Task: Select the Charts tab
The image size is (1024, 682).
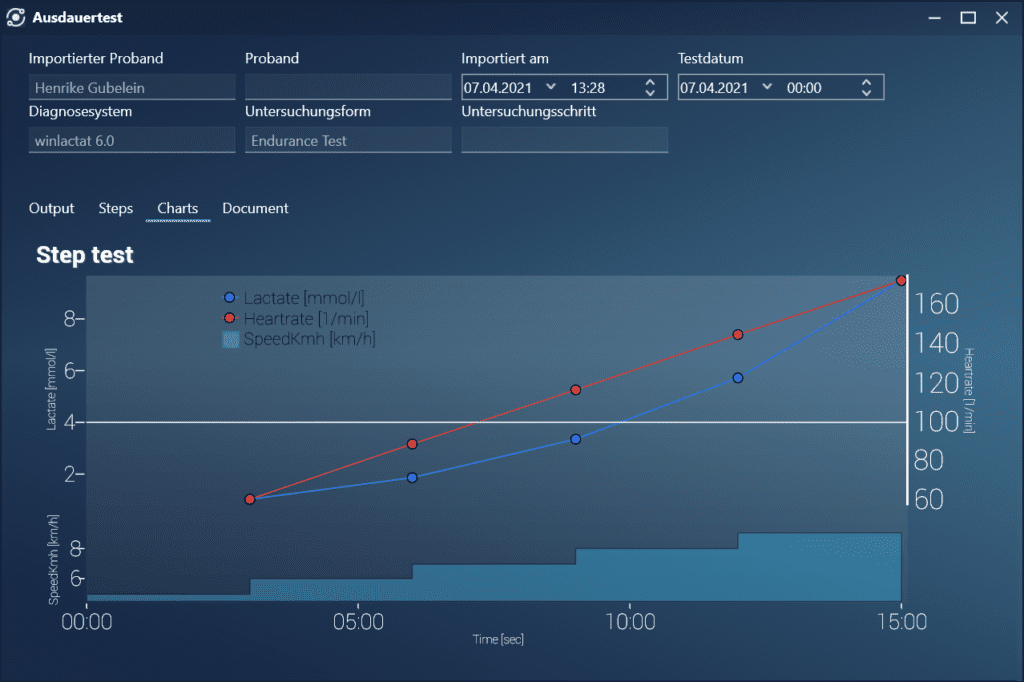Action: tap(178, 208)
